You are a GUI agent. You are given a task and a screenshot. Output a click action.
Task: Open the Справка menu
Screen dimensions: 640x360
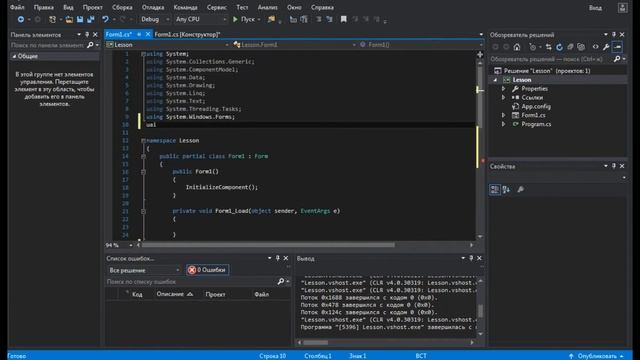tap(322, 7)
